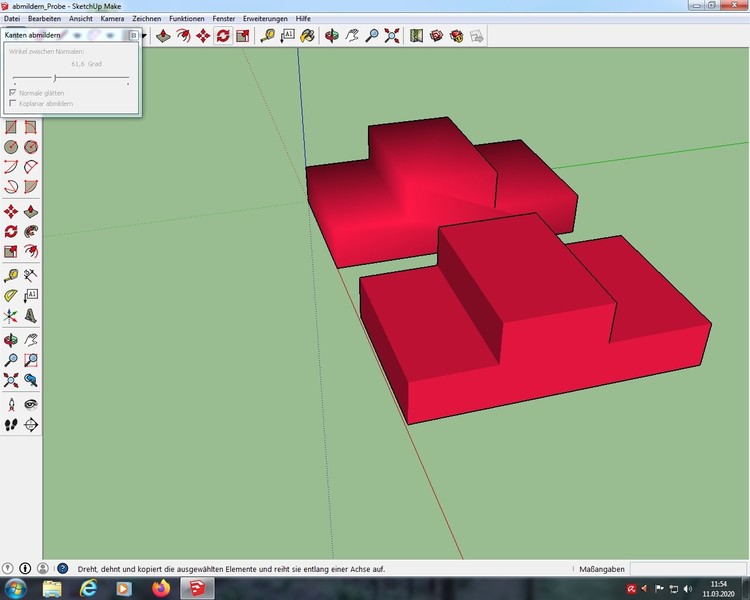Open the Kamera menu
This screenshot has width=750, height=600.
tap(112, 19)
